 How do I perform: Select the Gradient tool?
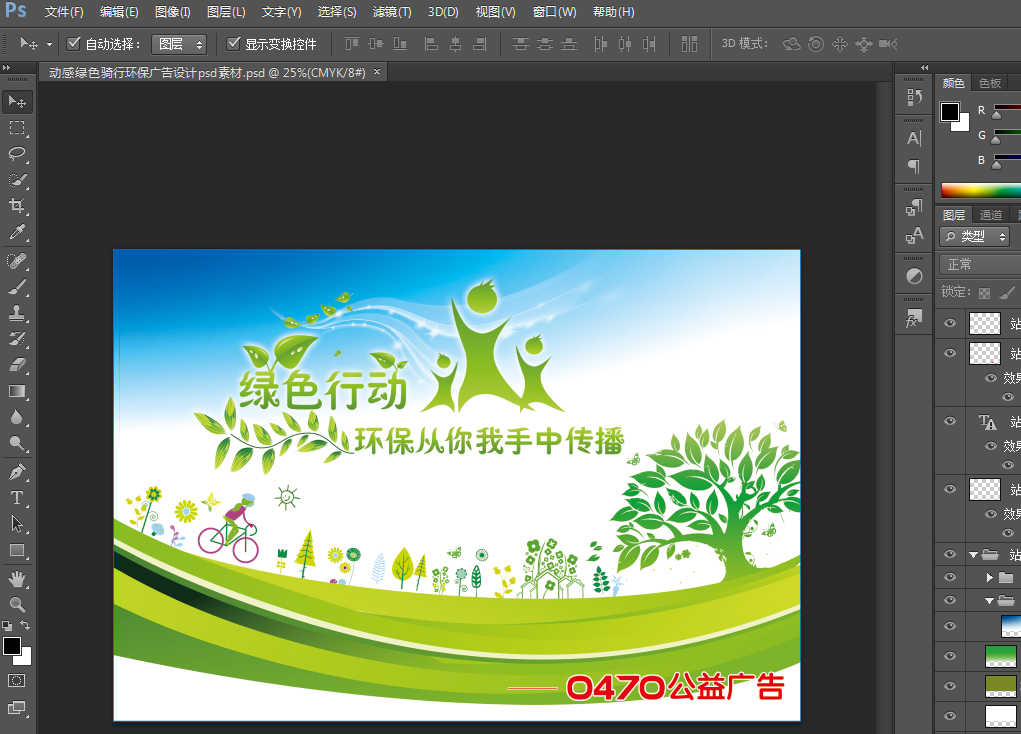(17, 391)
